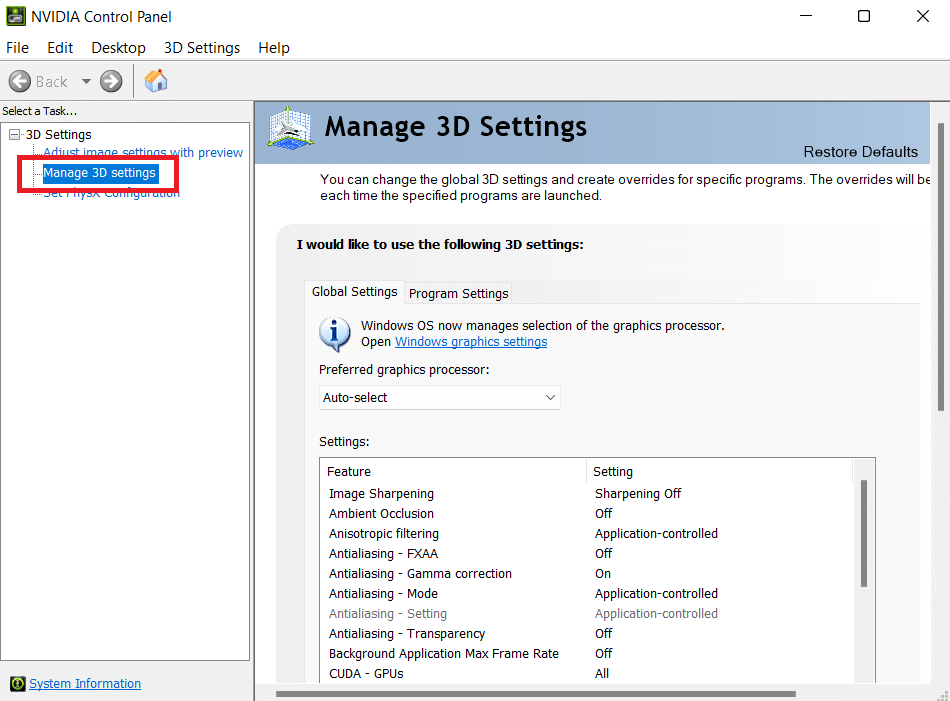Click the NVIDIA Control Panel title icon
This screenshot has height=701, width=950.
point(16,16)
